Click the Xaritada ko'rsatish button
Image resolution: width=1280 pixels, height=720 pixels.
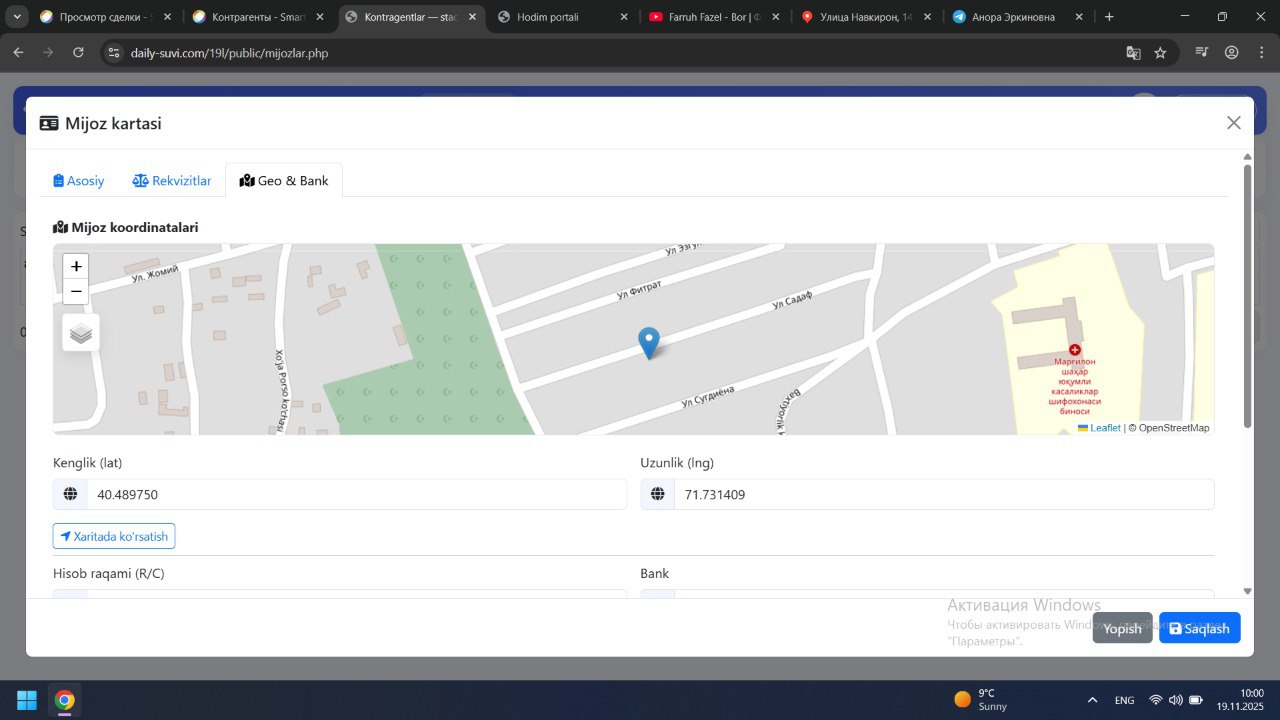[x=114, y=536]
